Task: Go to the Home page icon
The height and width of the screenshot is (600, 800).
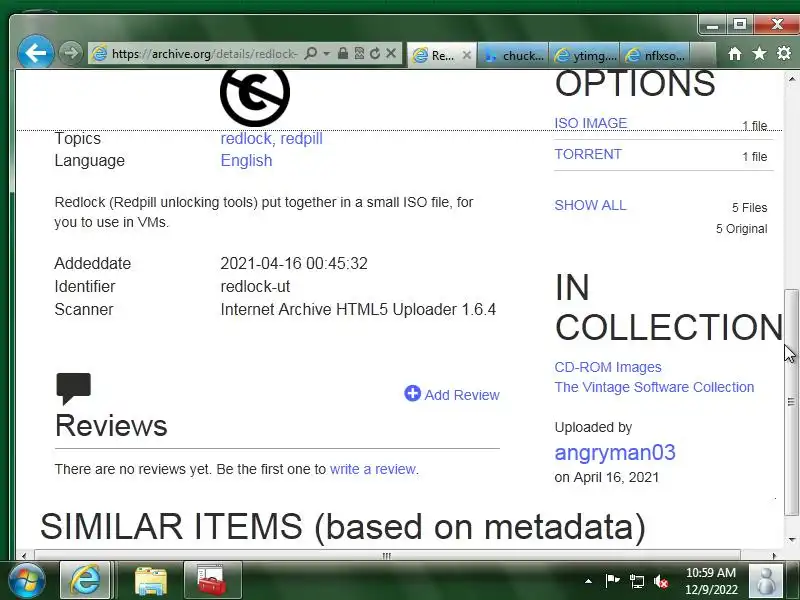Action: tap(735, 54)
